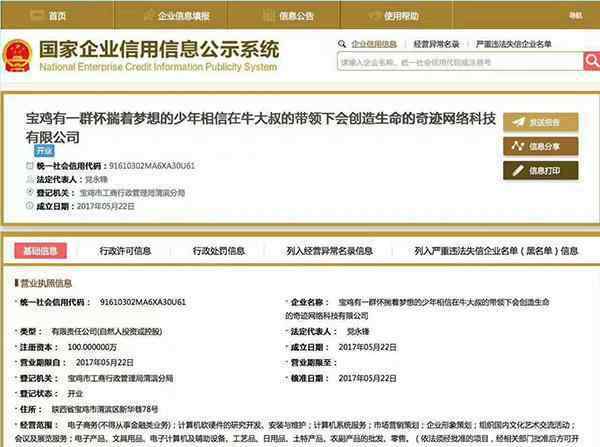The image size is (600, 447).
Task: Switch to the 列入经营异常名录信息 tab
Action: point(329,251)
